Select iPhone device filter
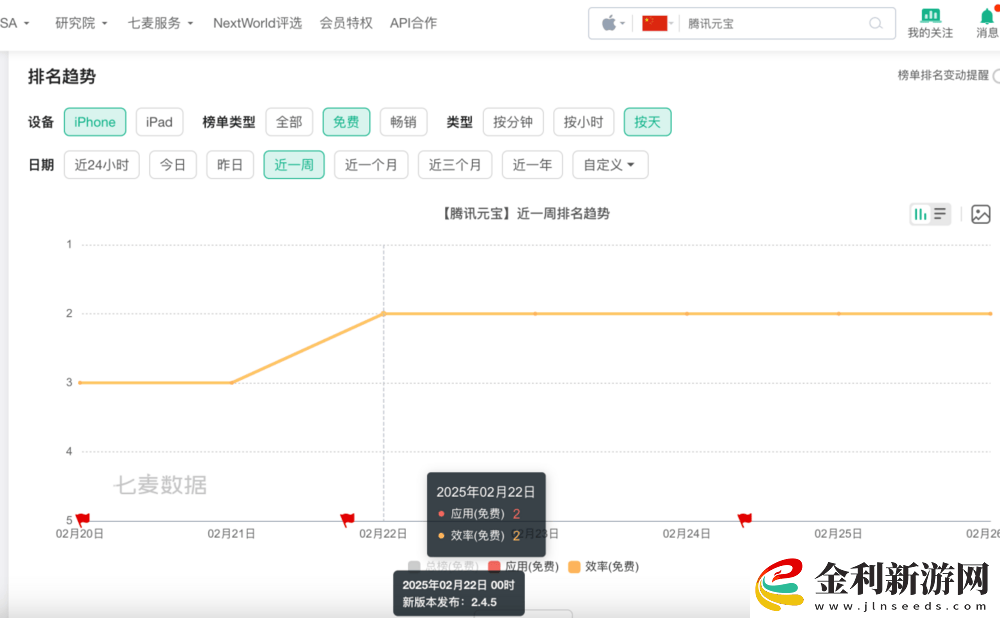The height and width of the screenshot is (618, 1000). point(95,122)
